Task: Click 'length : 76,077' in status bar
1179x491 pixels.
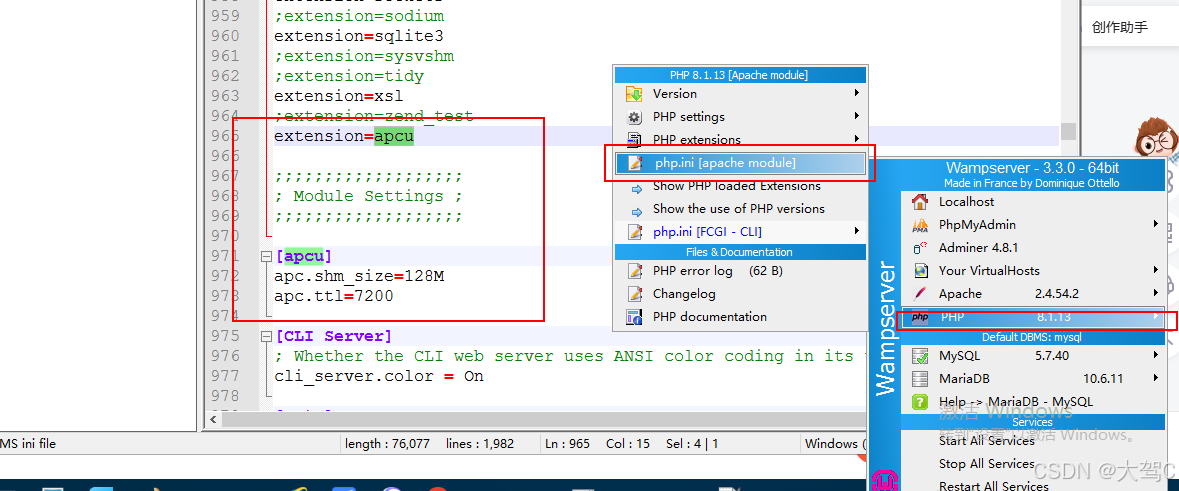Action: 387,444
